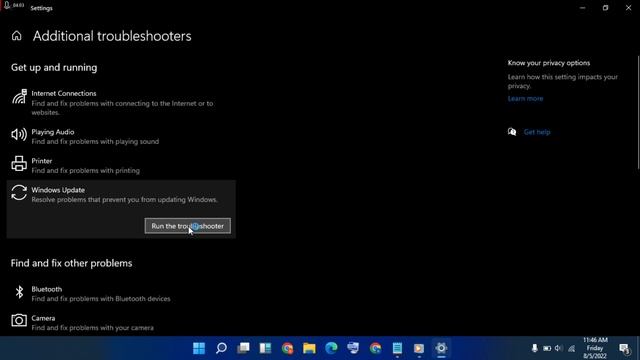Minimize the Settings window
Screen dimensions: 640x360
click(582, 8)
